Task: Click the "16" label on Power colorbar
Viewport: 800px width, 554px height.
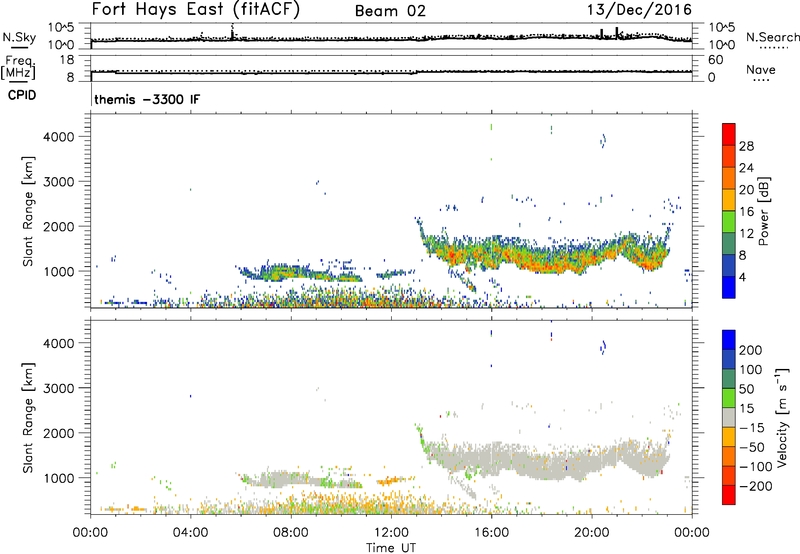Action: pyautogui.click(x=746, y=212)
